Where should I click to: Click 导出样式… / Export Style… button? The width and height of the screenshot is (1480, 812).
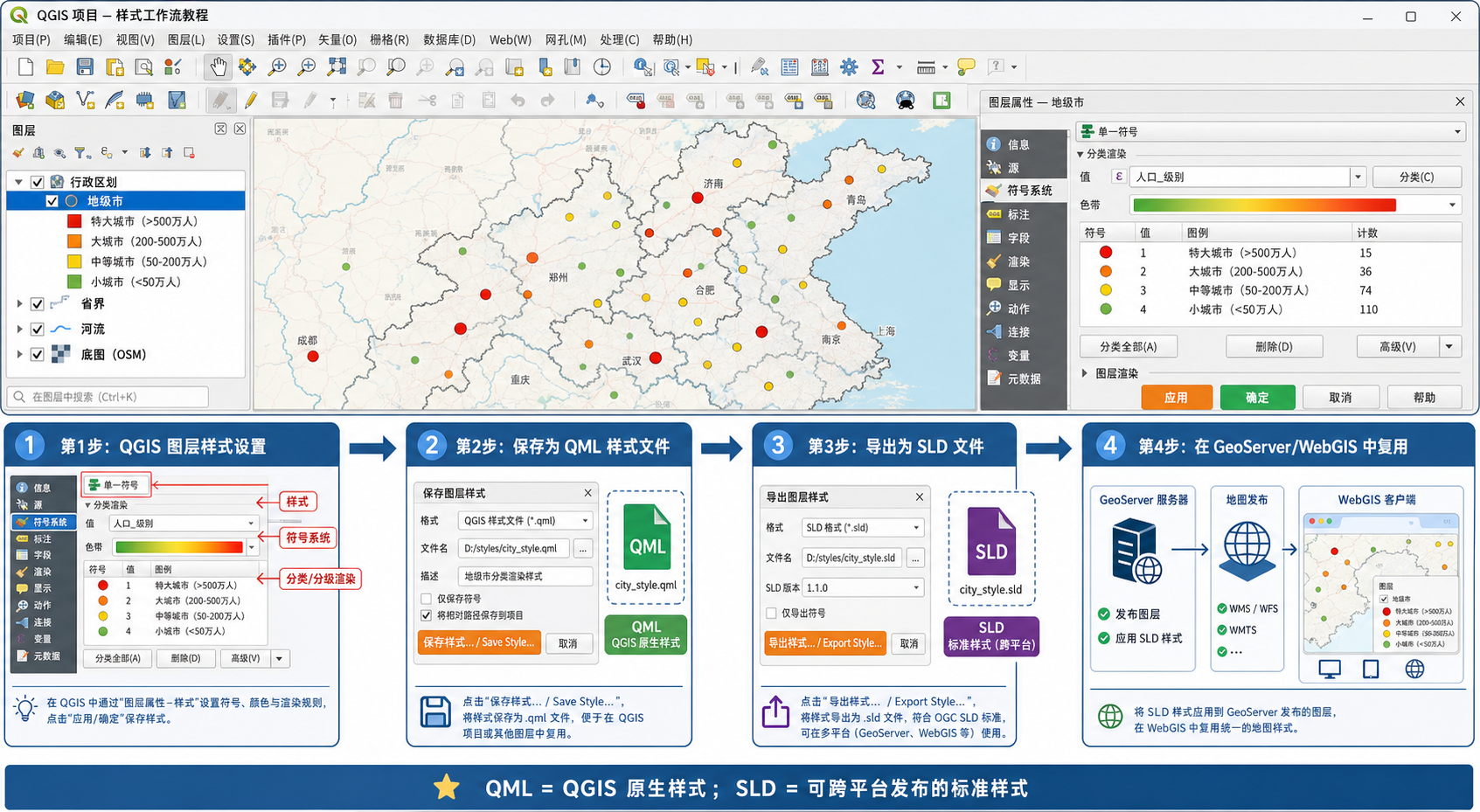pyautogui.click(x=825, y=642)
